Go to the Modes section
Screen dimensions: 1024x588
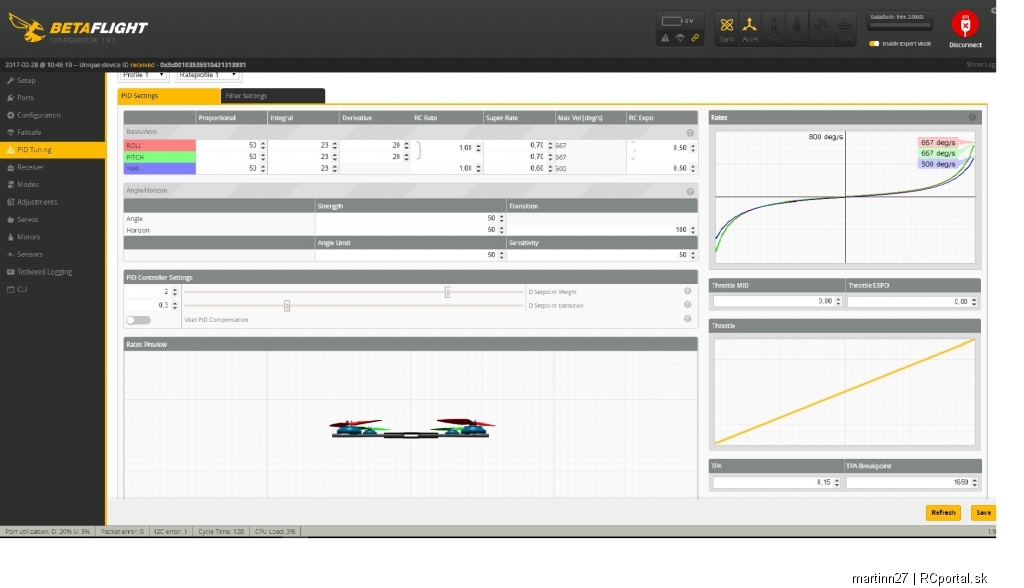(53, 185)
